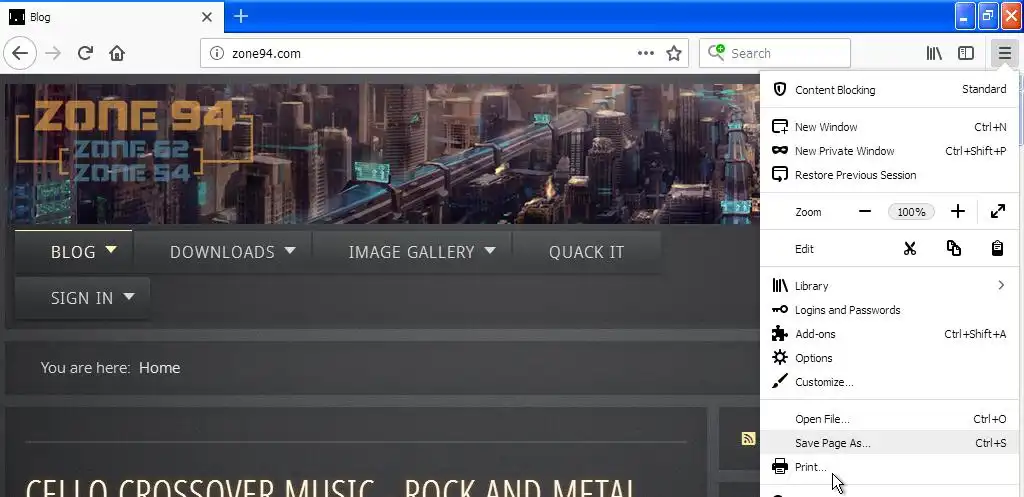This screenshot has width=1024, height=497.
Task: Zoom in with the plus button
Action: (957, 212)
